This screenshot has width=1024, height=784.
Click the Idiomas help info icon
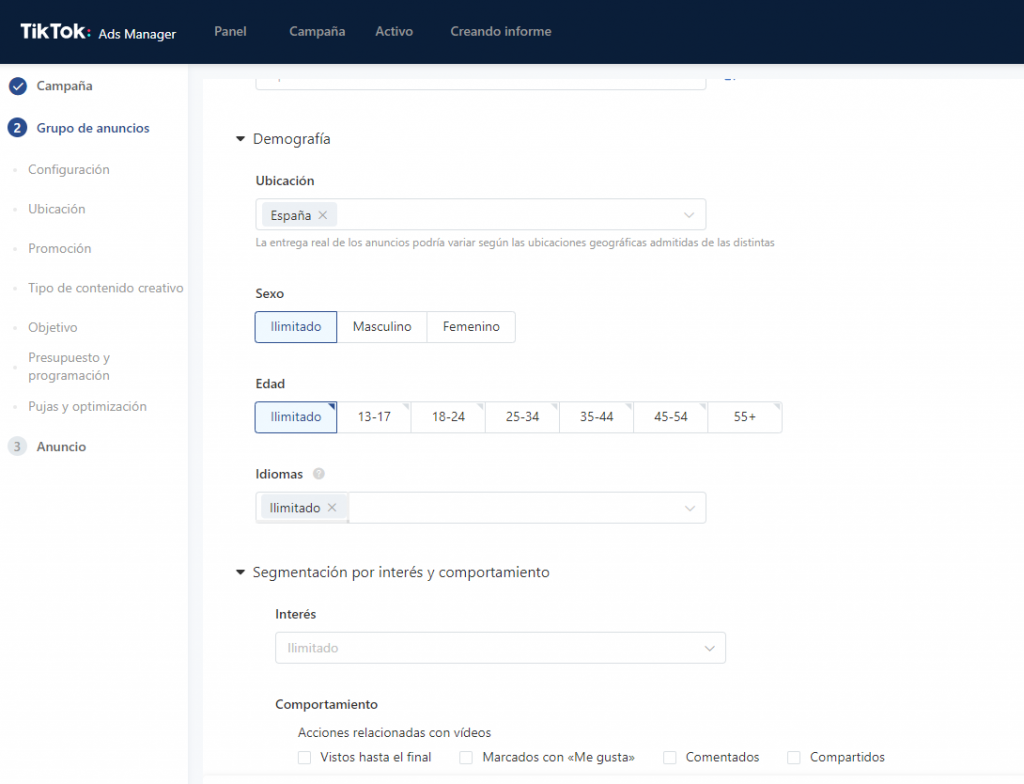pos(319,474)
